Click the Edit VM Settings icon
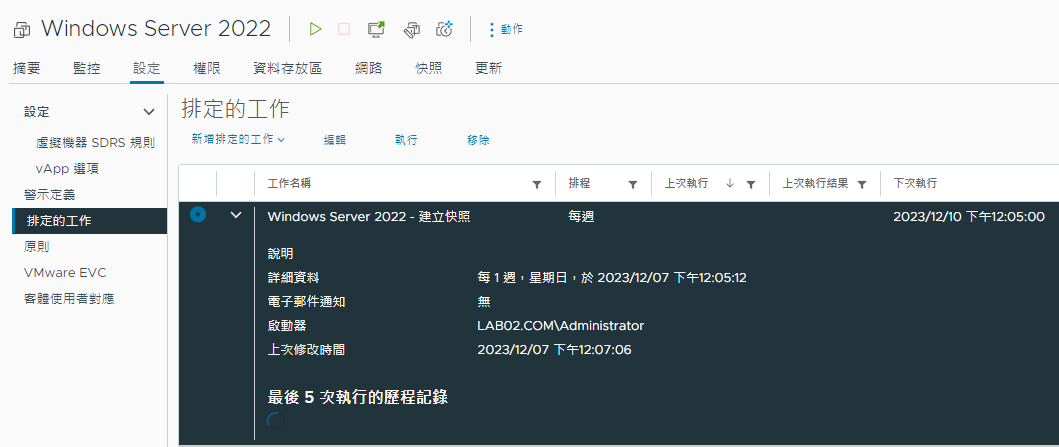The image size is (1059, 447). (x=411, y=29)
